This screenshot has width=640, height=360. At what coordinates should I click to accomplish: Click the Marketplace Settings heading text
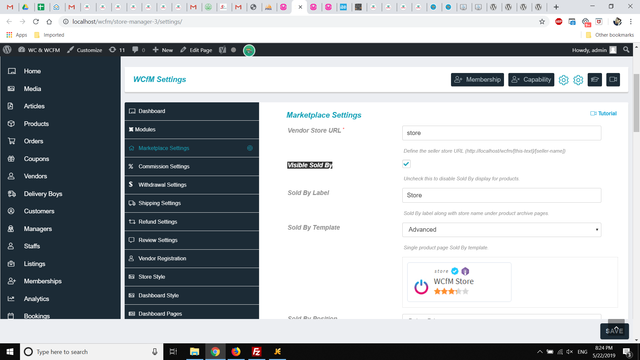[x=324, y=115]
